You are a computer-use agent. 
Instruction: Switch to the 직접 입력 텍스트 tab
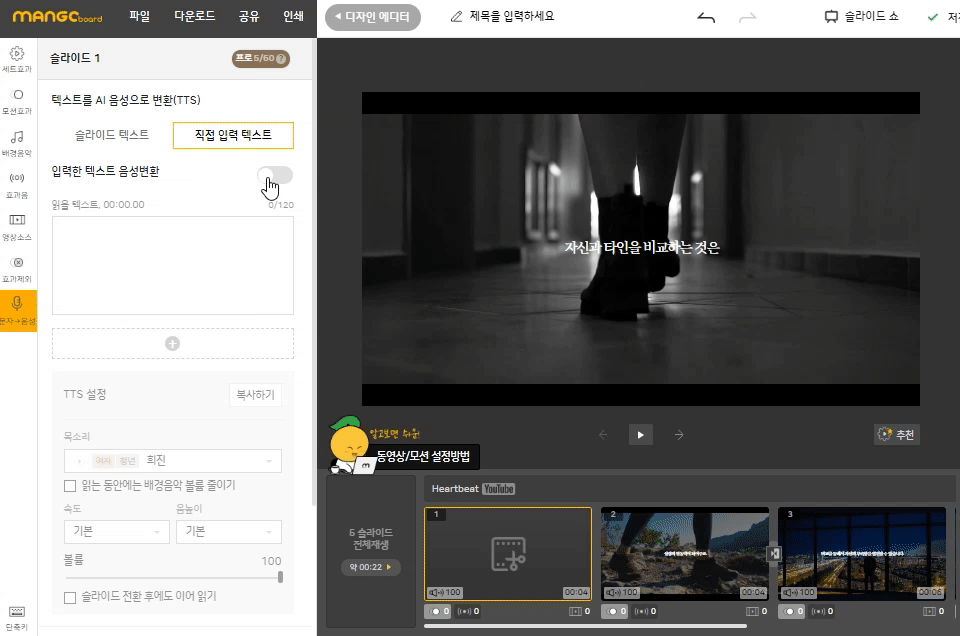click(233, 135)
